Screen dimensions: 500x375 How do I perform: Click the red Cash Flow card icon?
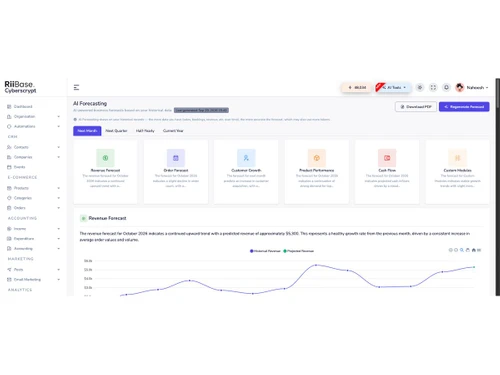387,158
